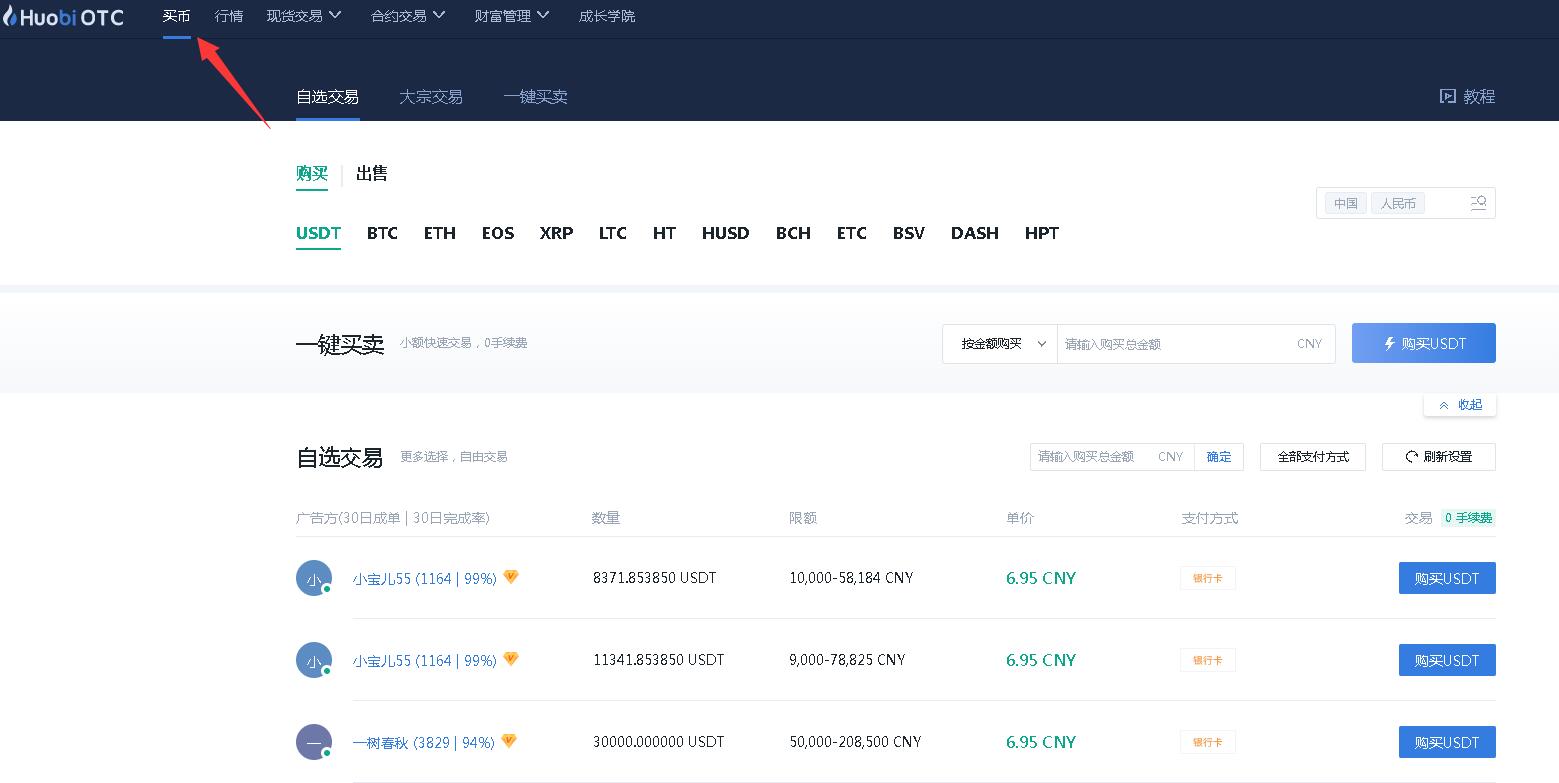The height and width of the screenshot is (783, 1559).
Task: Switch to the 一键买卖 tab
Action: [536, 97]
